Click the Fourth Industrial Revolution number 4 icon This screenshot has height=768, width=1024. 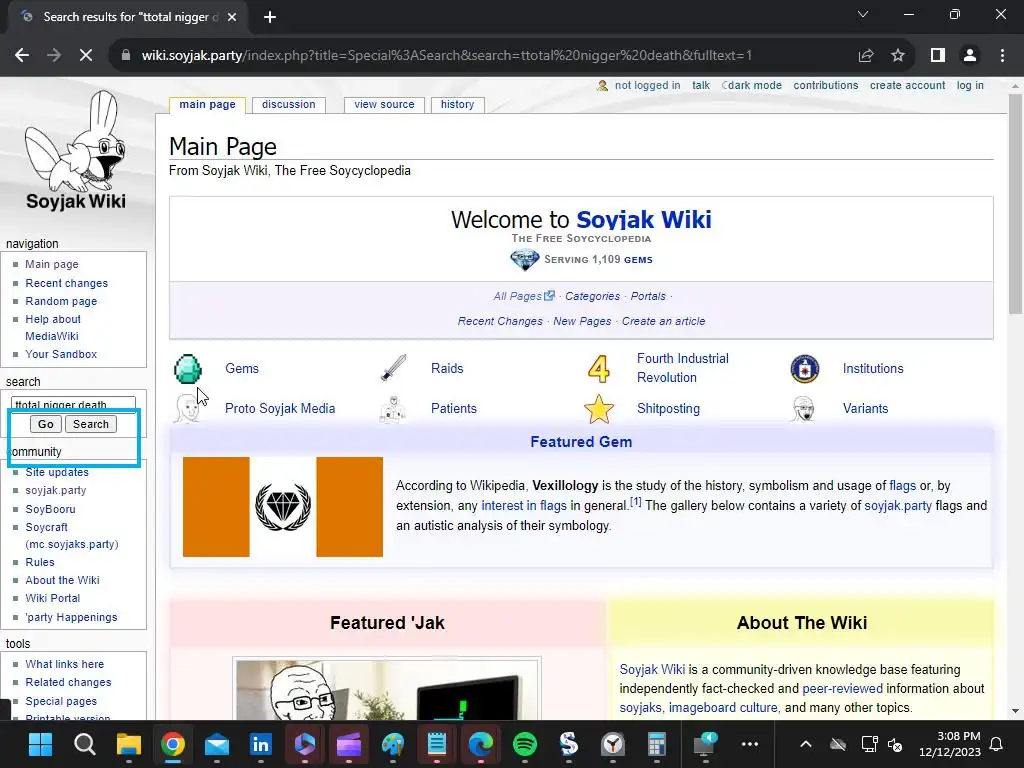(x=599, y=368)
